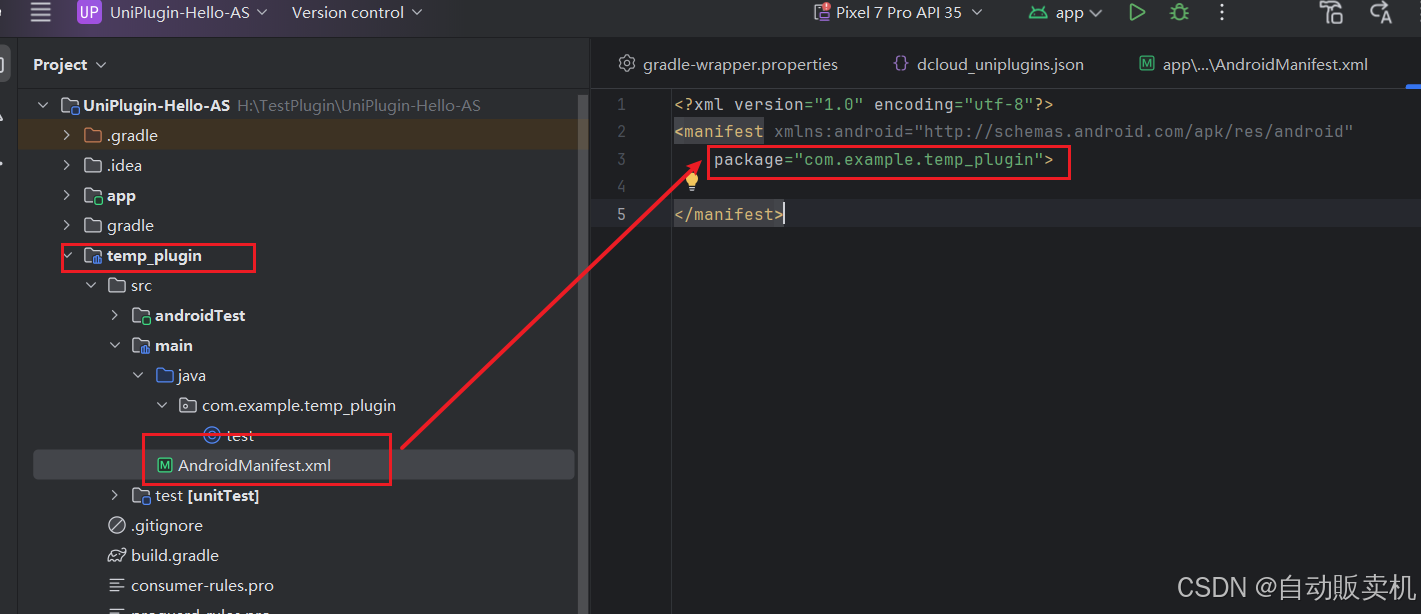Click line number 1 in the gutter

(x=621, y=104)
